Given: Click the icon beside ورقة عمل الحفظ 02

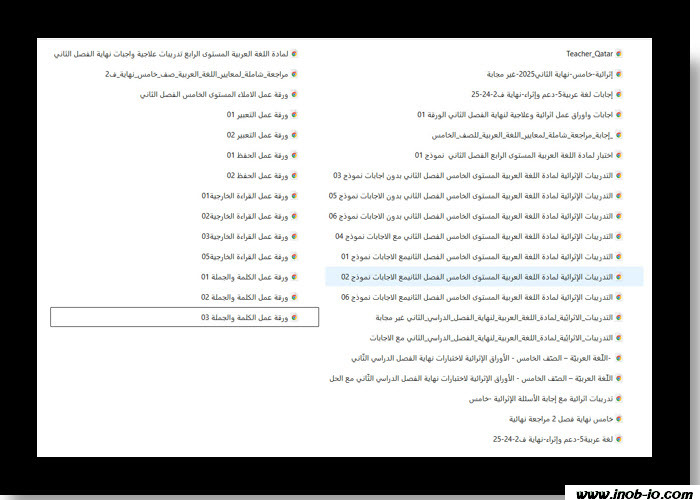Looking at the screenshot, I should [x=295, y=175].
